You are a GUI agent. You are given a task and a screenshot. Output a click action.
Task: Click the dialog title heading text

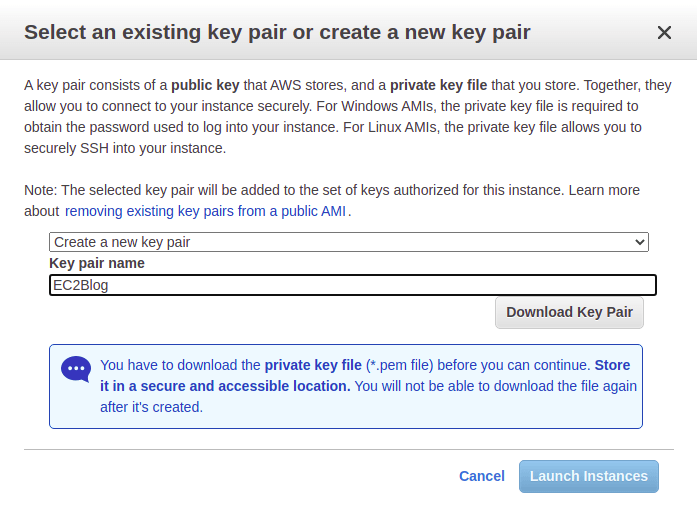pos(277,33)
